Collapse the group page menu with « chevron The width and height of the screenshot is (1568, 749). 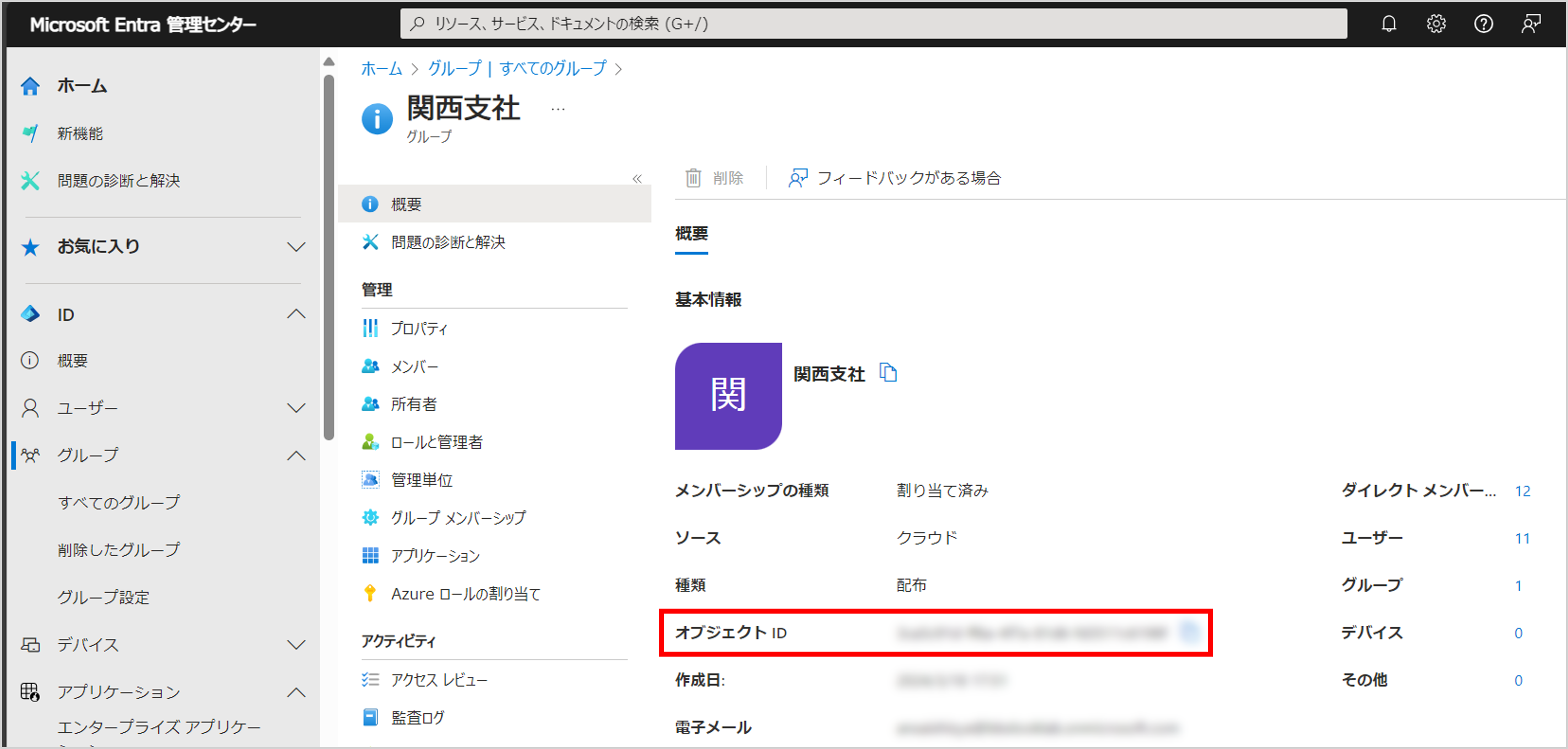637,178
